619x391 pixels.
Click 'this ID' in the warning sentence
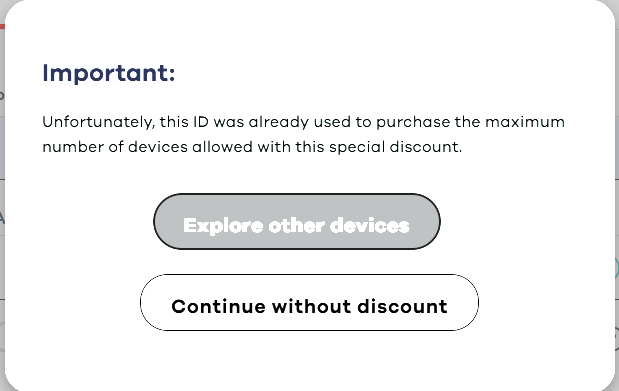click(x=184, y=122)
